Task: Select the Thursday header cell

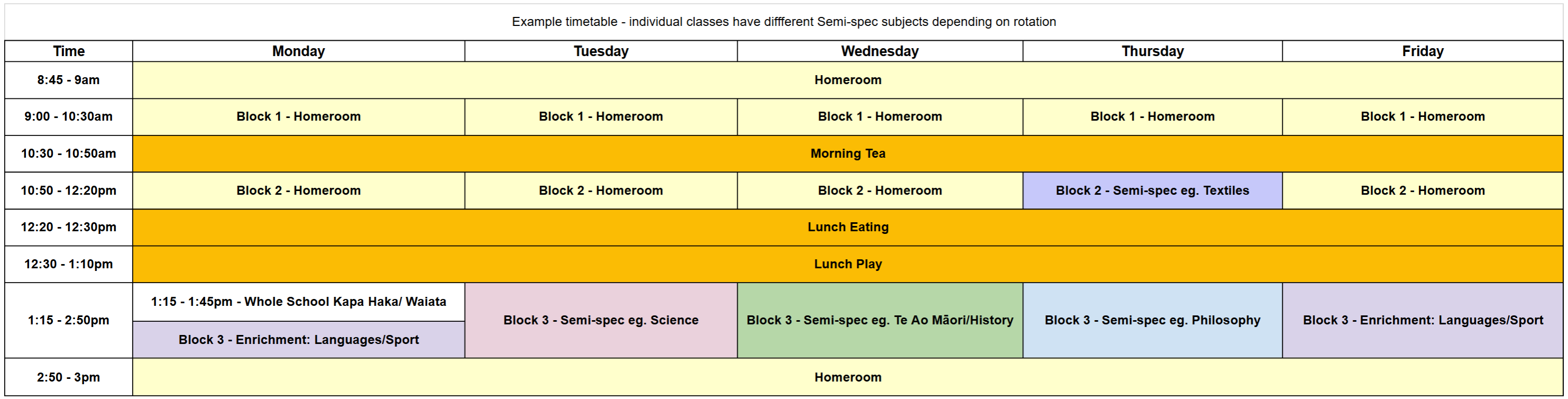Action: tap(1152, 51)
